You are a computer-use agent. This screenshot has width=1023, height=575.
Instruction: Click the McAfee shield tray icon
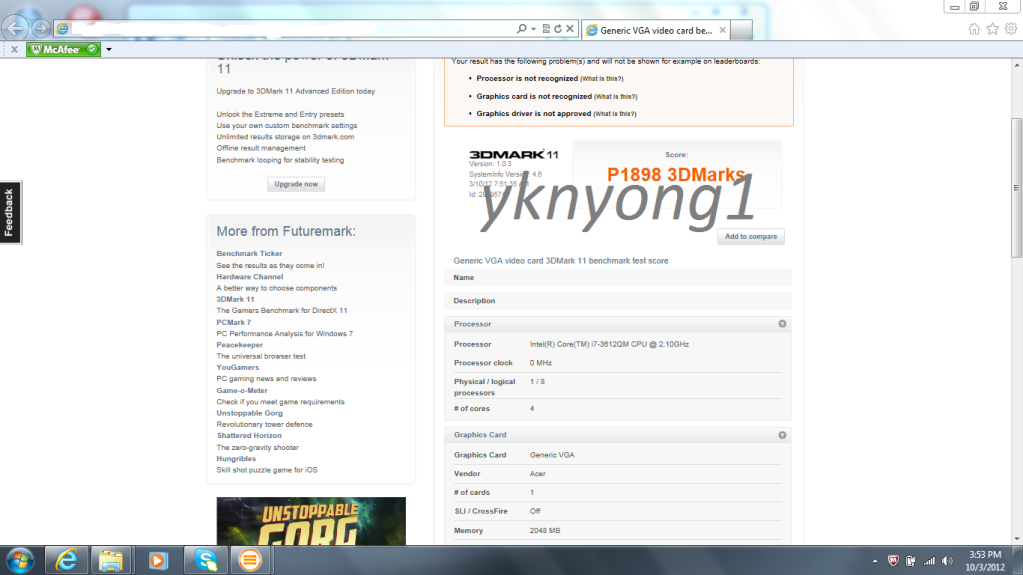point(893,561)
